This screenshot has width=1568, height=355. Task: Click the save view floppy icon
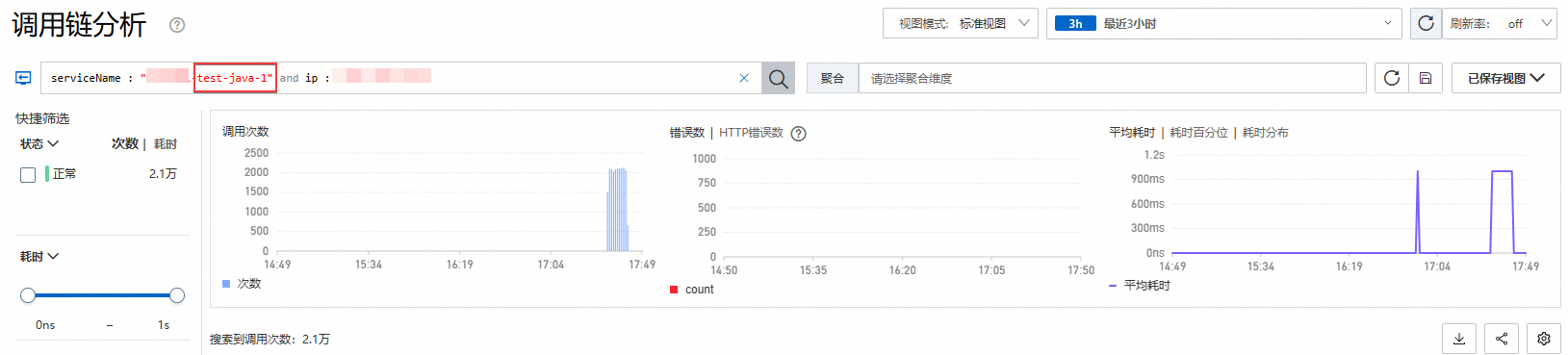(x=1426, y=78)
